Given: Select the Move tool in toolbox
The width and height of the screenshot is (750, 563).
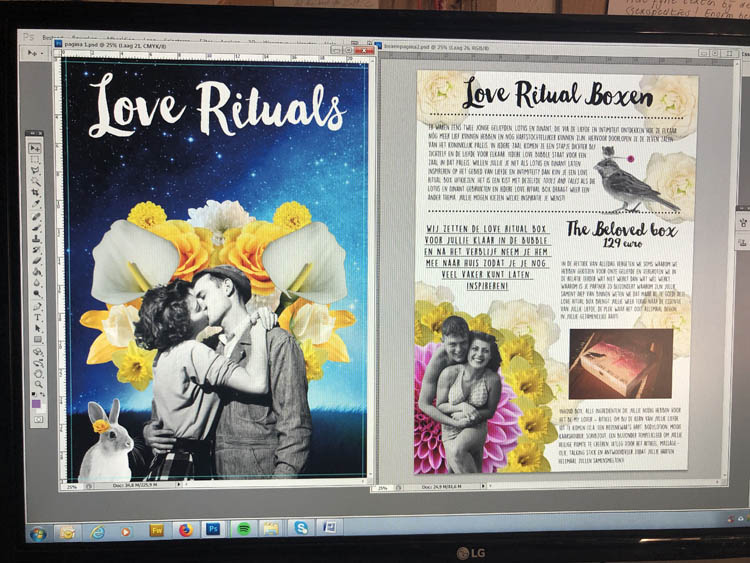Looking at the screenshot, I should coord(35,147).
